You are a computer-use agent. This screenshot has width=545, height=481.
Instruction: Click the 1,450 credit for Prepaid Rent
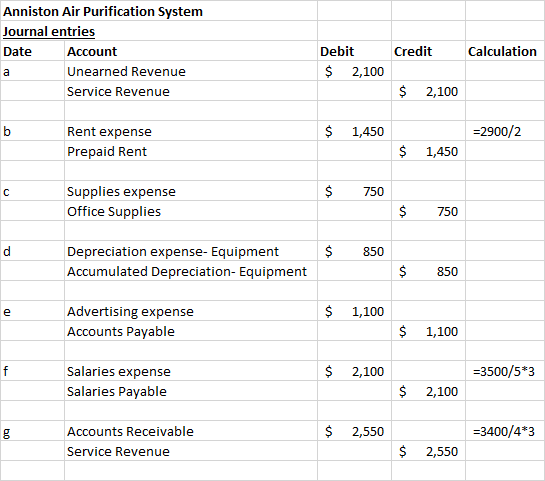point(428,151)
